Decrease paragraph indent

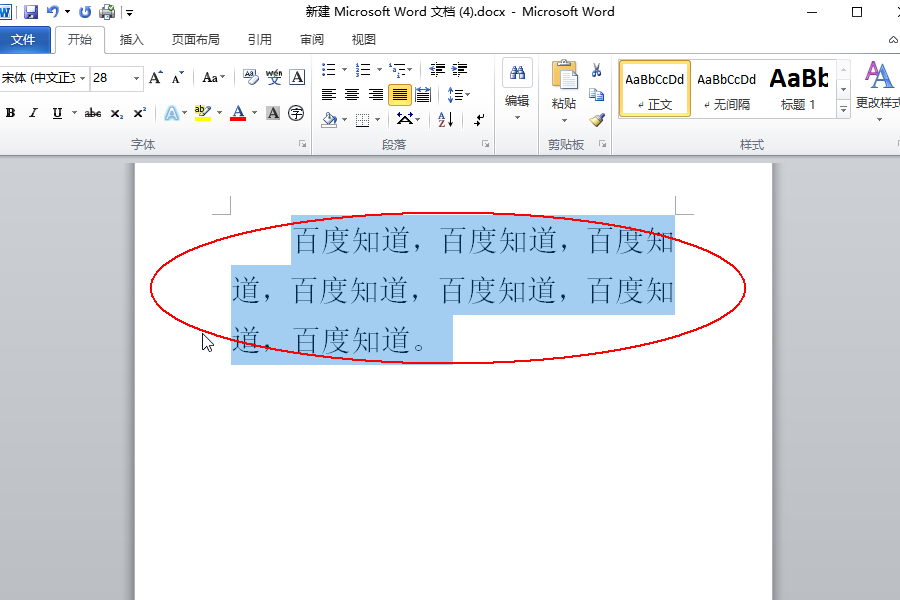click(x=437, y=70)
